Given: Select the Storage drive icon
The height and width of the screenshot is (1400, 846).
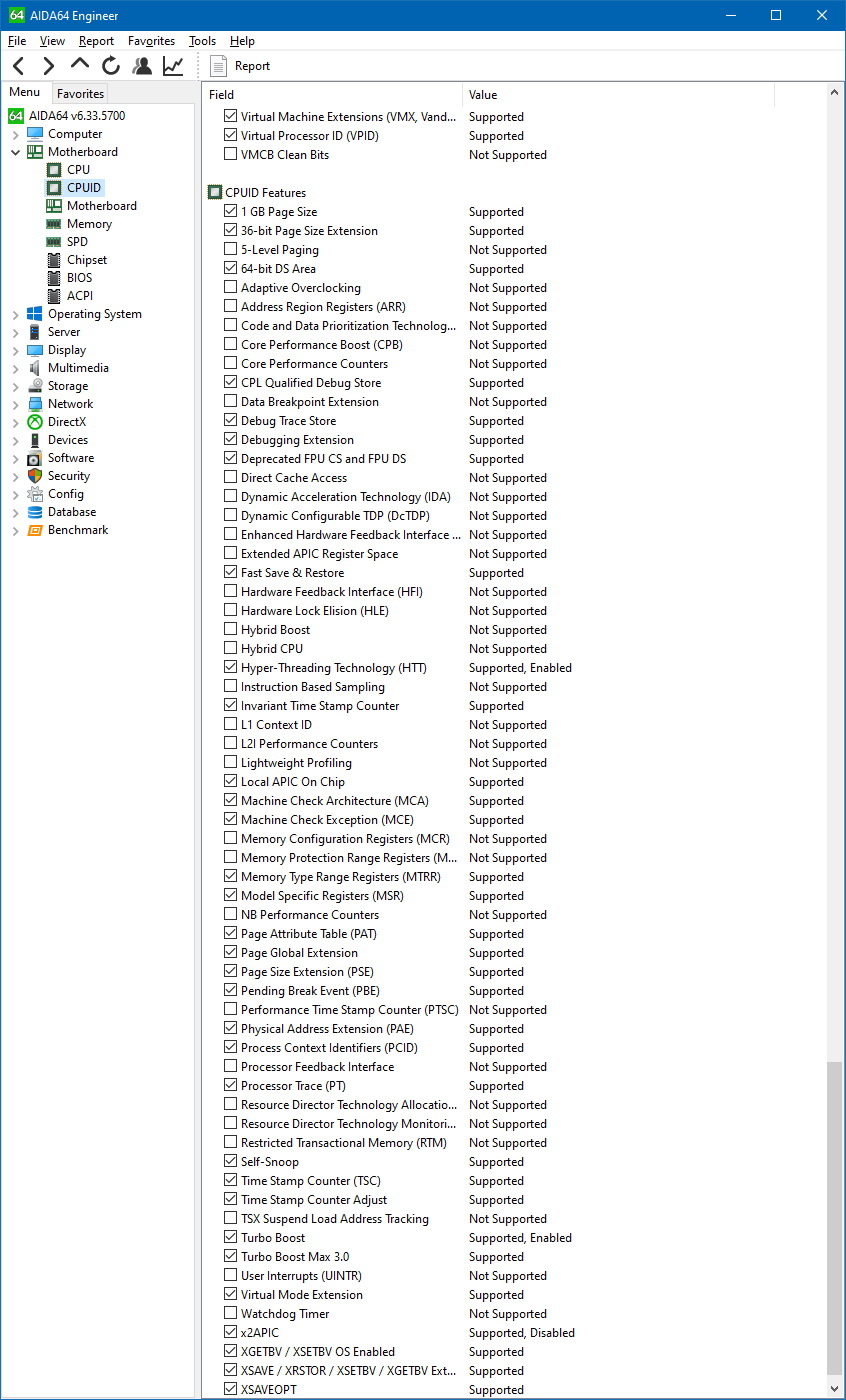Looking at the screenshot, I should tap(35, 386).
